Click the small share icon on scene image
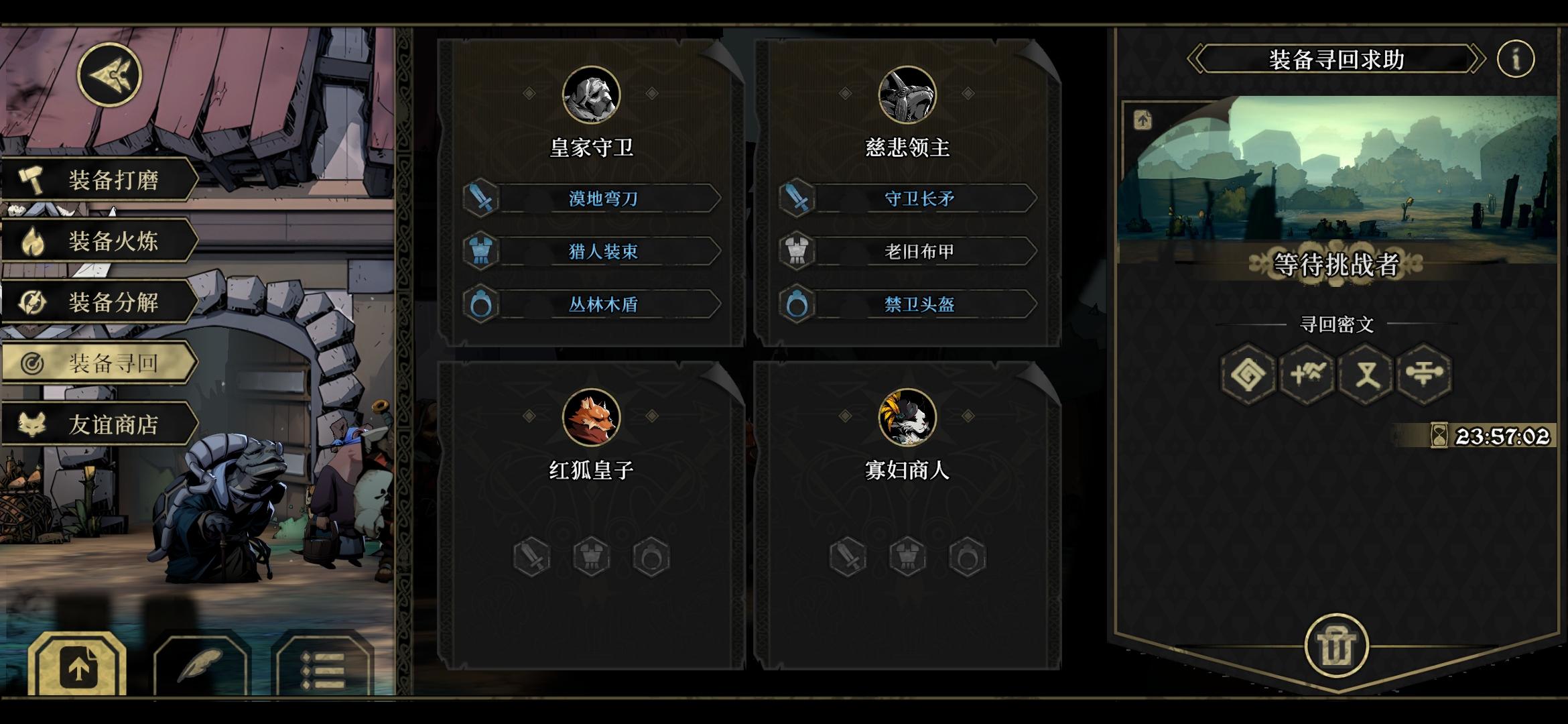1568x724 pixels. point(1142,121)
